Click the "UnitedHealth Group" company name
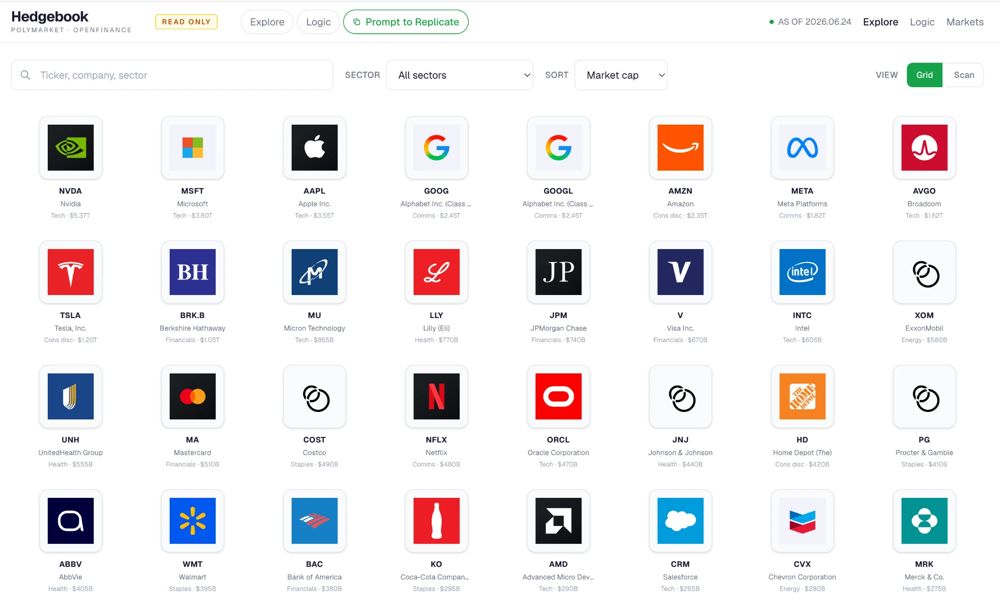The width and height of the screenshot is (1000, 606). pos(70,452)
